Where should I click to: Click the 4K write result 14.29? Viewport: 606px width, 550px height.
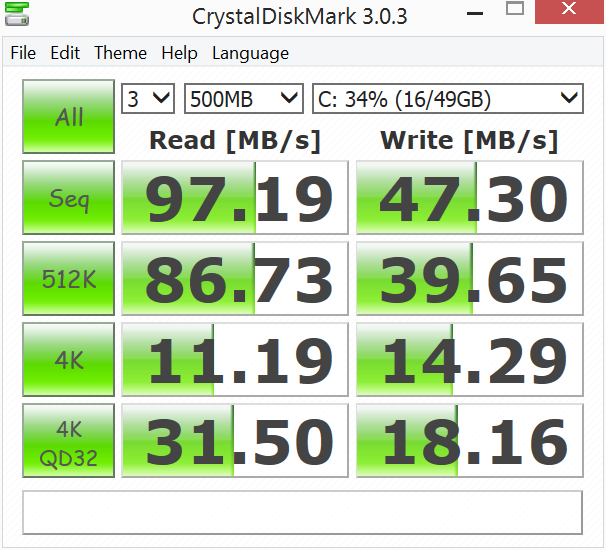pos(470,359)
